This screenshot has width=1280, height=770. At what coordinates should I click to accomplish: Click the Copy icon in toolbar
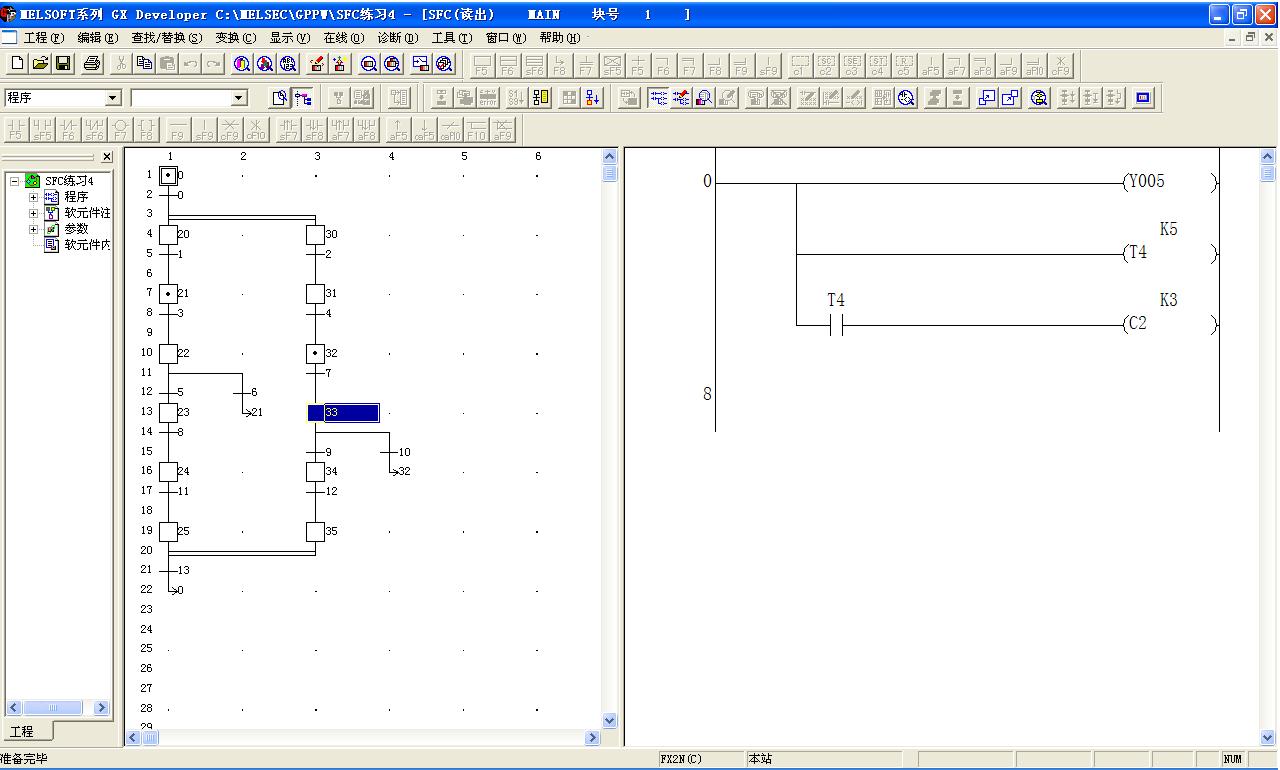(x=144, y=64)
